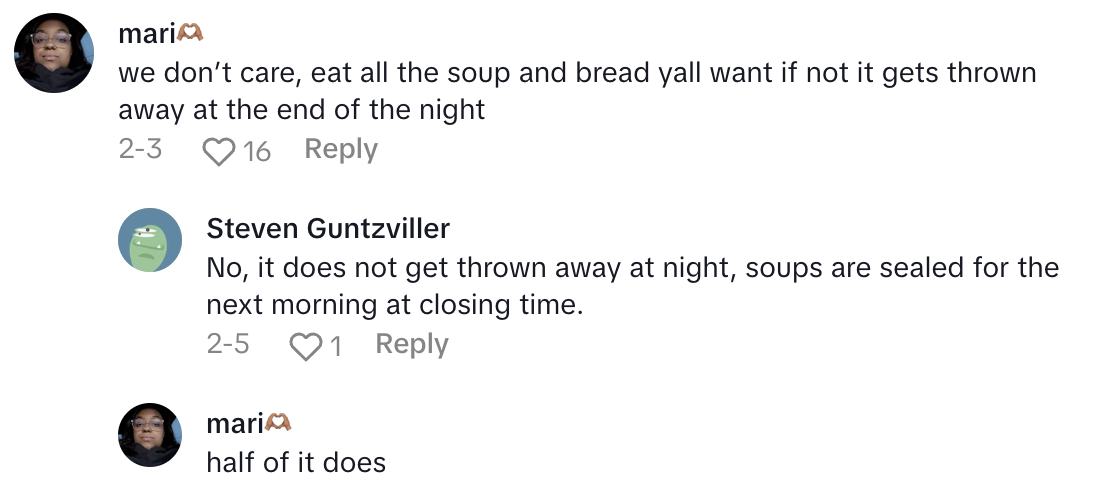
Task: Reply to mari's top comment
Action: tap(341, 150)
